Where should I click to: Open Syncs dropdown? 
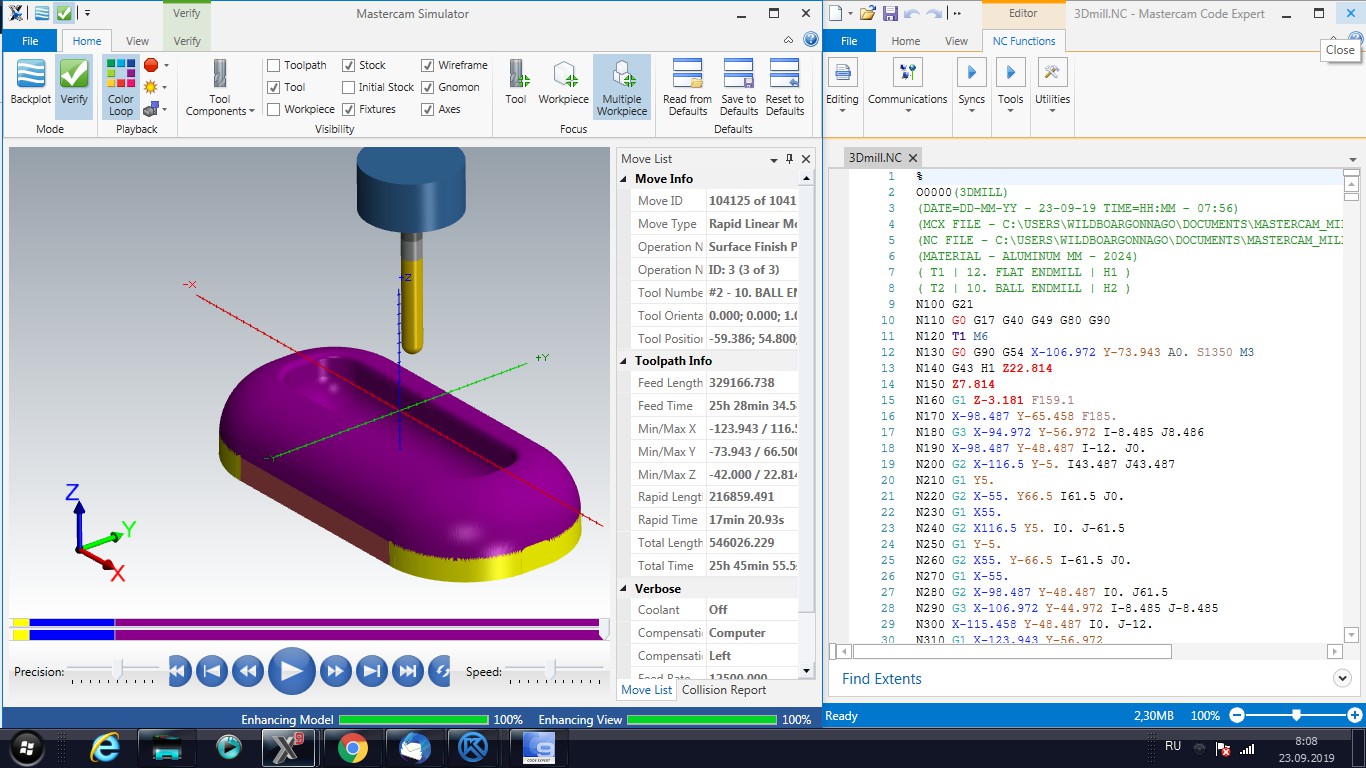pos(971,87)
